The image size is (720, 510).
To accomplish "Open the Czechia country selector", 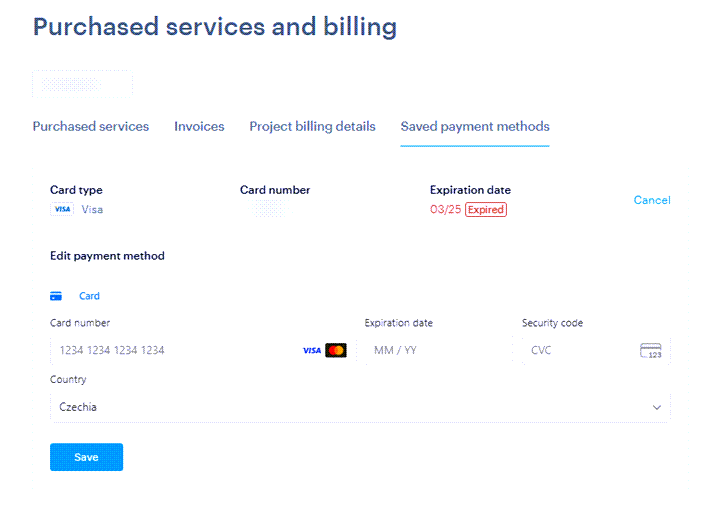I will coord(360,407).
